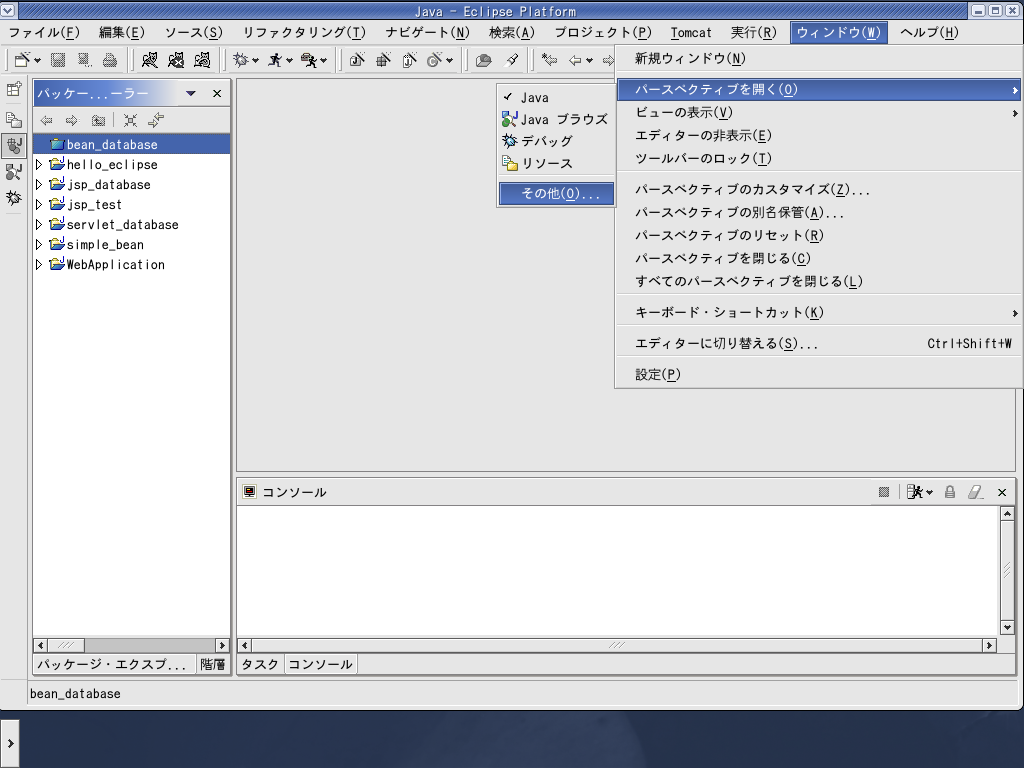Click the New Java Class toolbar icon

pyautogui.click(x=434, y=60)
